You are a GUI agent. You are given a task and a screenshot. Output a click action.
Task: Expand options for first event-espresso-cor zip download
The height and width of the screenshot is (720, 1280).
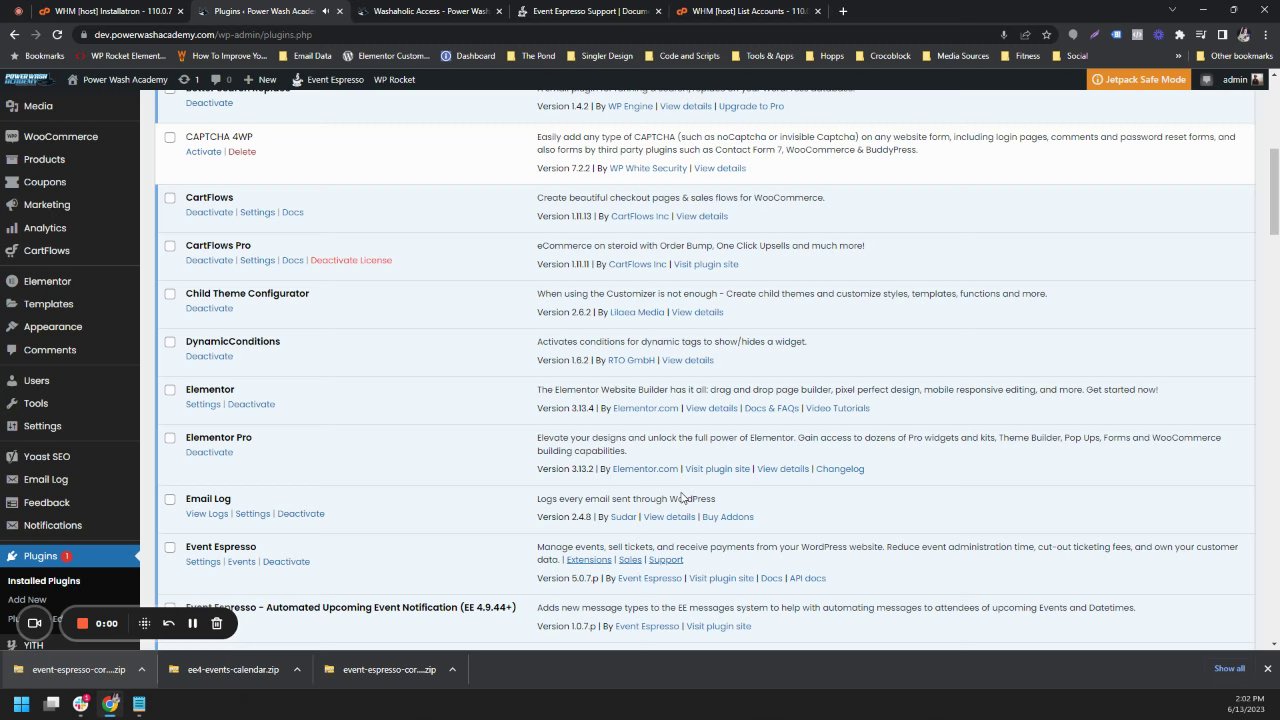(x=142, y=670)
